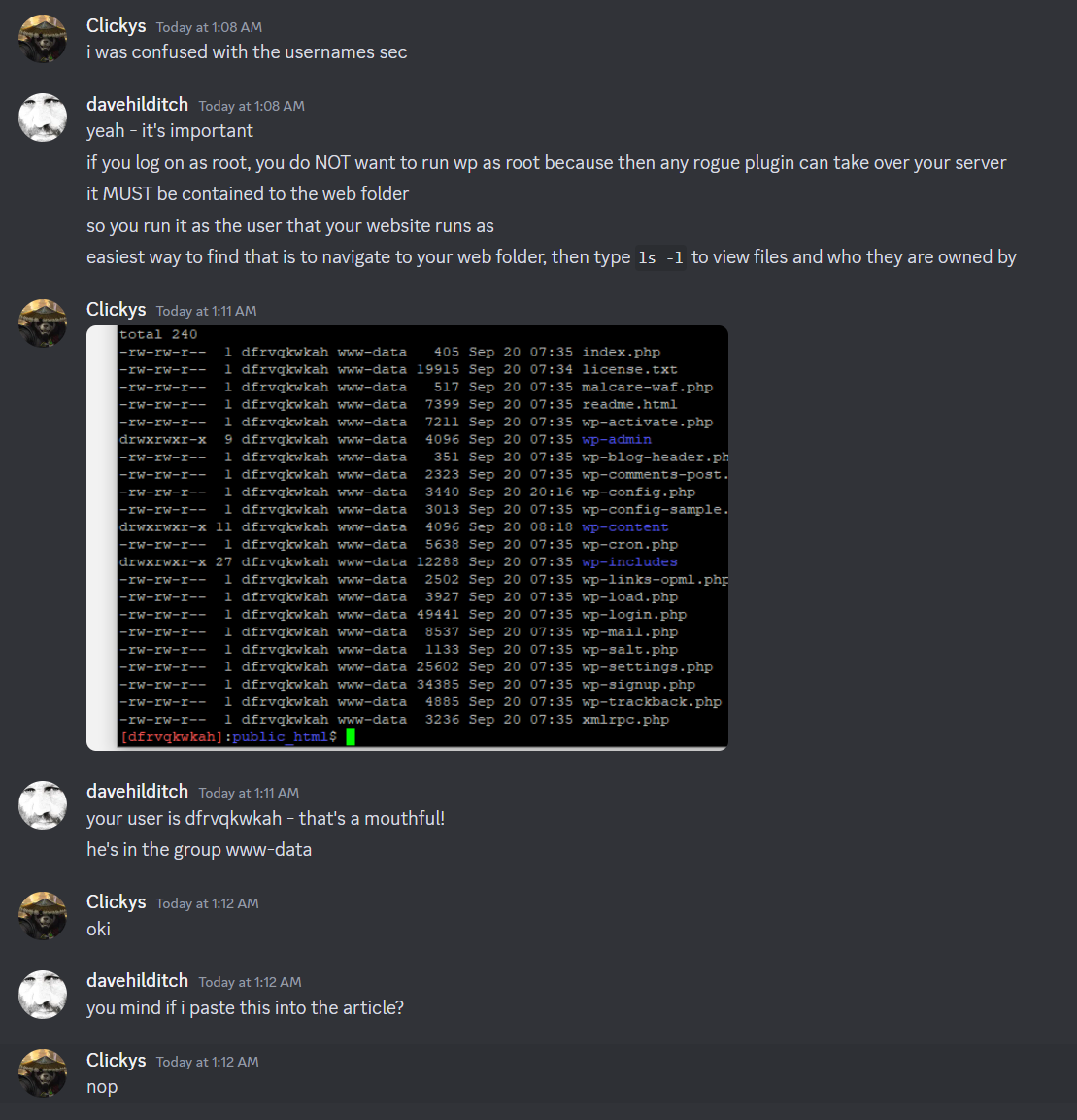Screen dimensions: 1077x1120
Task: Click message 'you mind if i paste this into the article?'
Action: [x=245, y=1008]
